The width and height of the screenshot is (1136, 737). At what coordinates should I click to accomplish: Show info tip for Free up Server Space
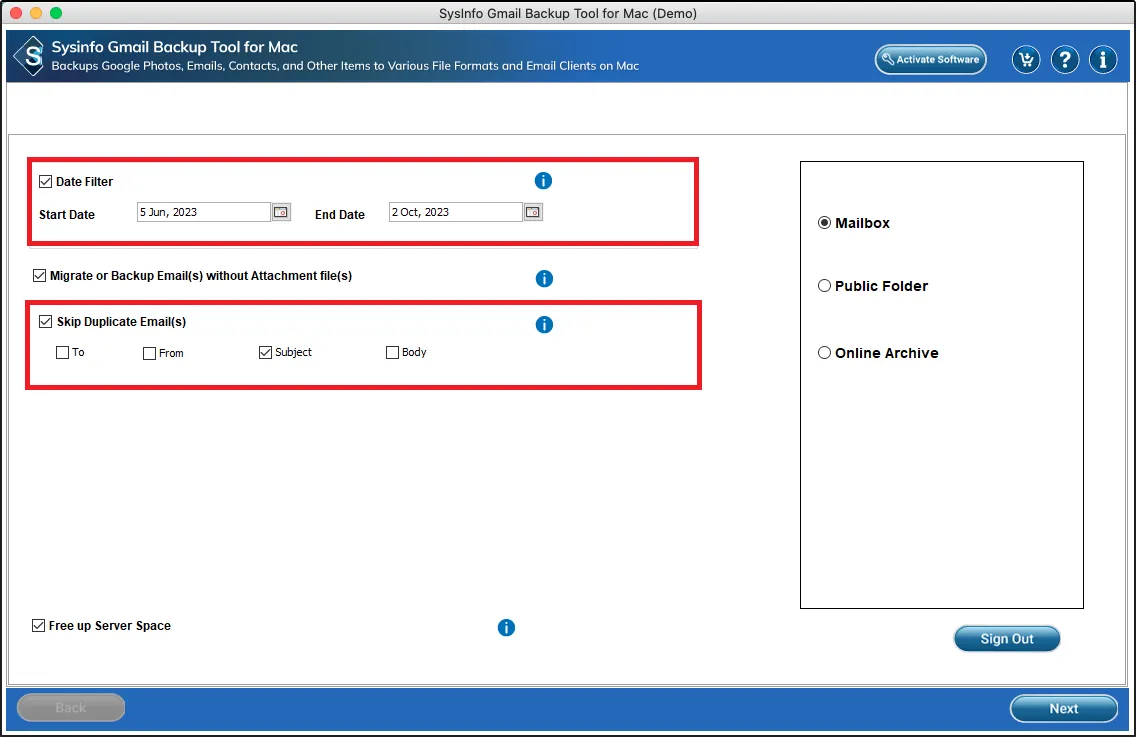coord(506,628)
